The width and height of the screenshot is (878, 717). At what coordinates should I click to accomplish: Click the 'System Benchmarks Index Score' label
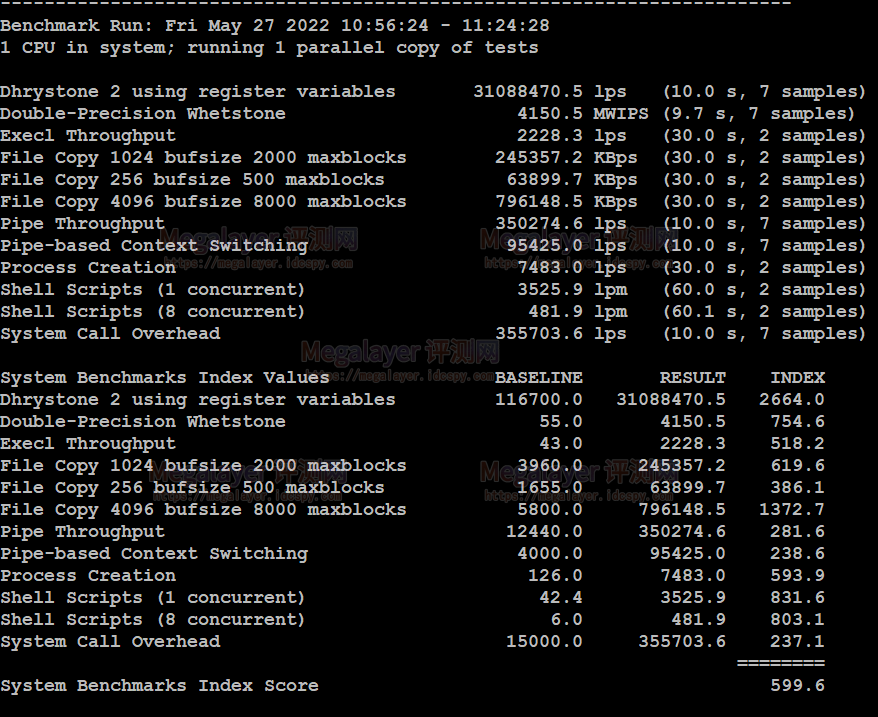tap(160, 686)
